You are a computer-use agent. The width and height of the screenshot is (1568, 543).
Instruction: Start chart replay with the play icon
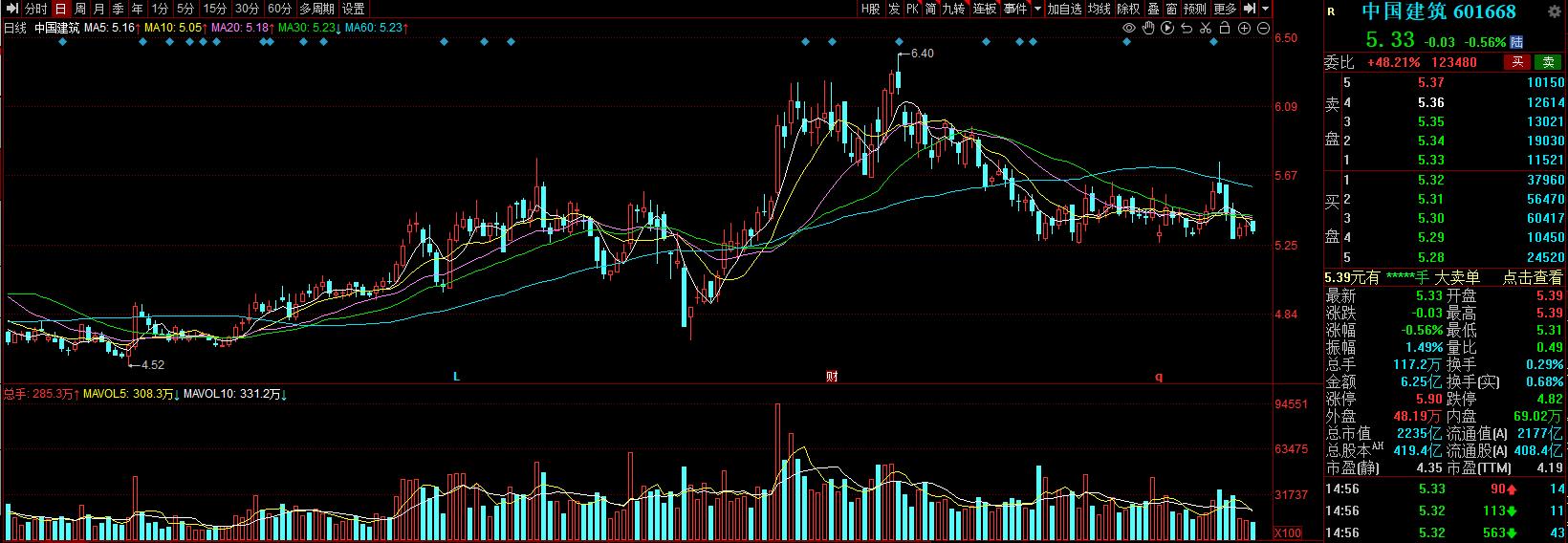click(1167, 29)
